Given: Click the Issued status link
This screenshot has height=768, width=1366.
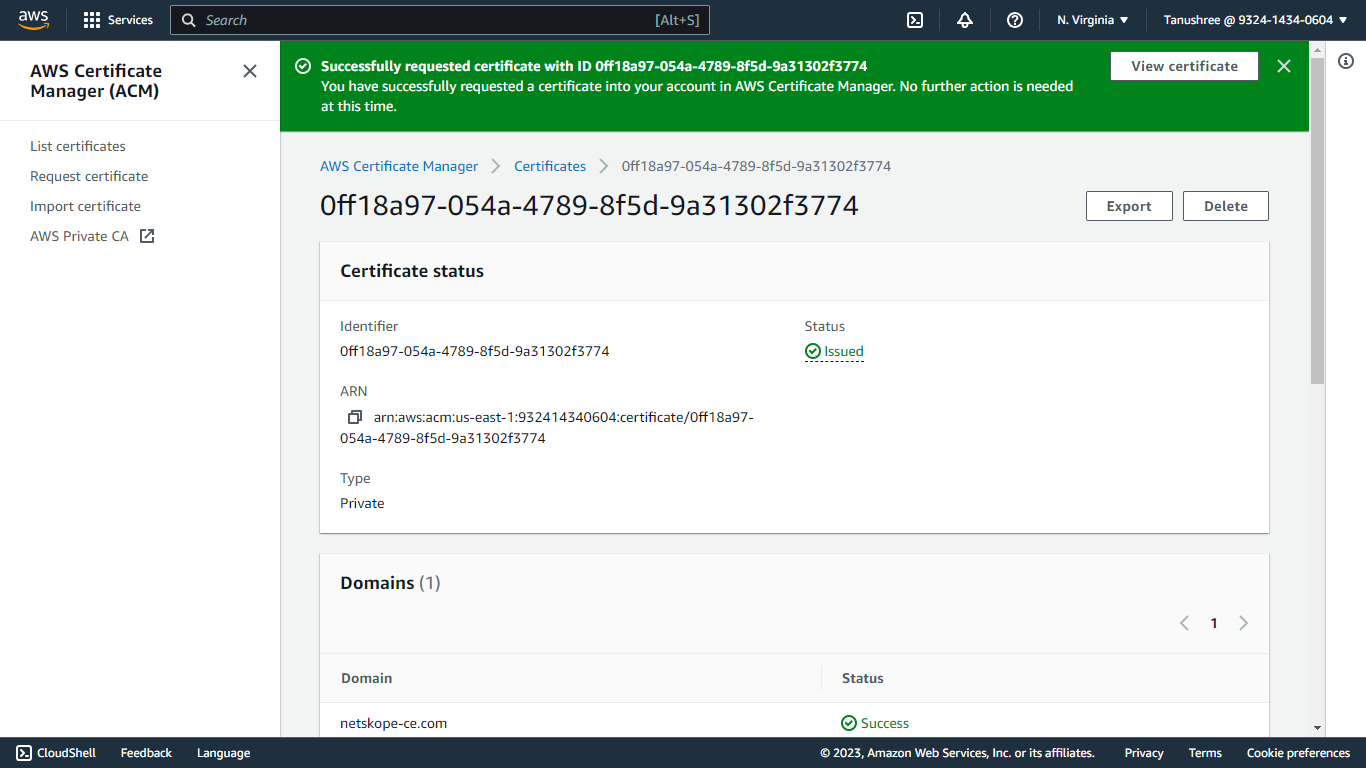Looking at the screenshot, I should tap(844, 351).
